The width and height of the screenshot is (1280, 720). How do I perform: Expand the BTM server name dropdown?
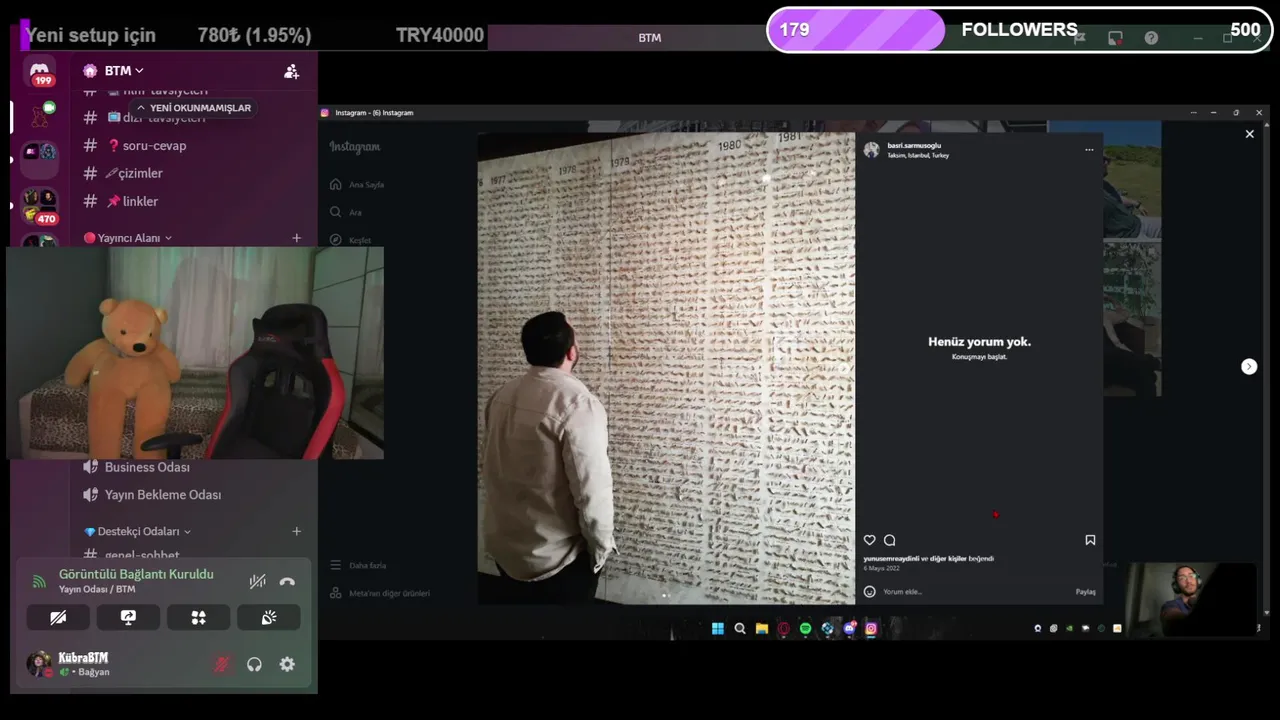point(125,71)
